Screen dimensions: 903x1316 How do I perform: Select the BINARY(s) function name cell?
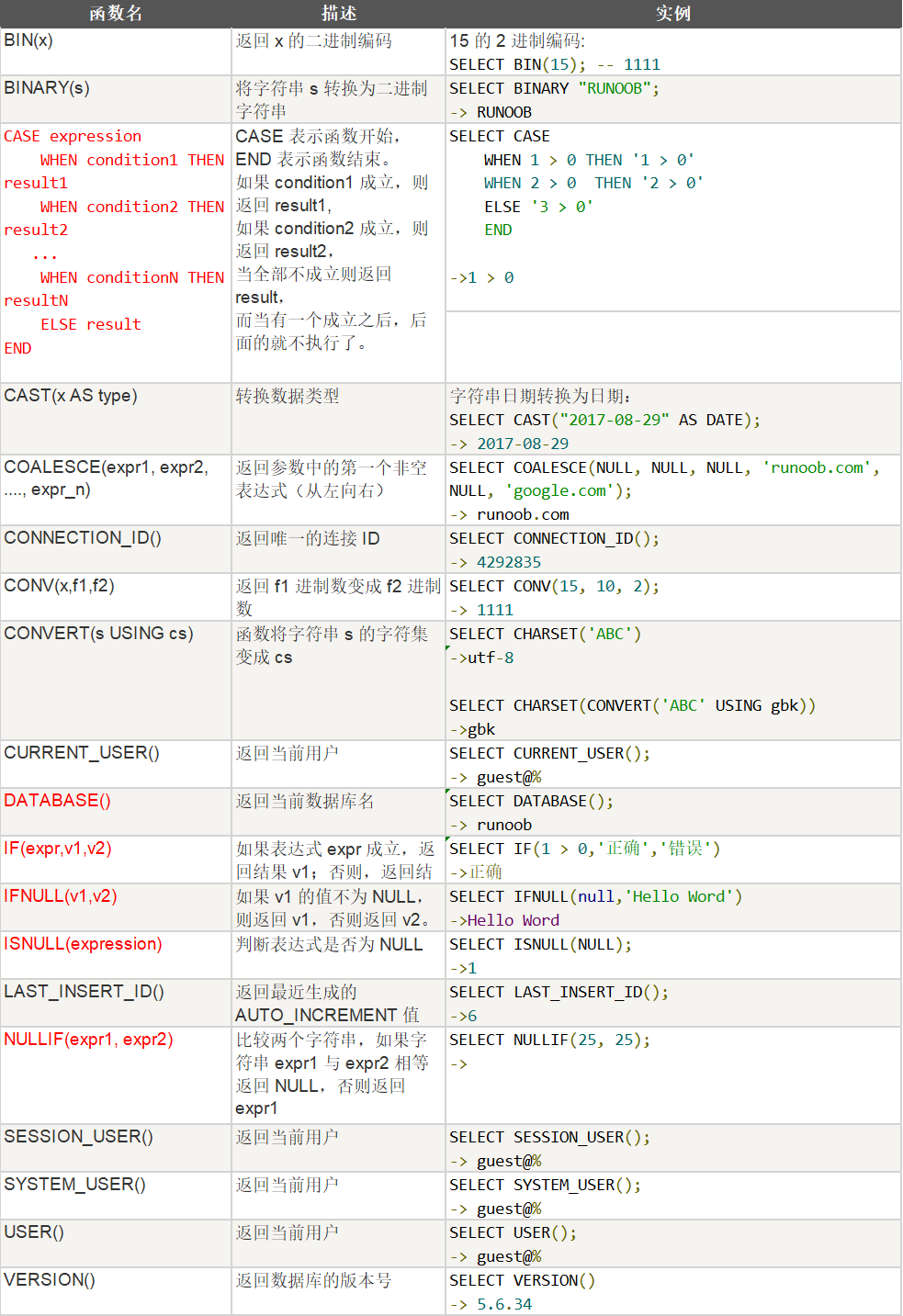pos(47,88)
